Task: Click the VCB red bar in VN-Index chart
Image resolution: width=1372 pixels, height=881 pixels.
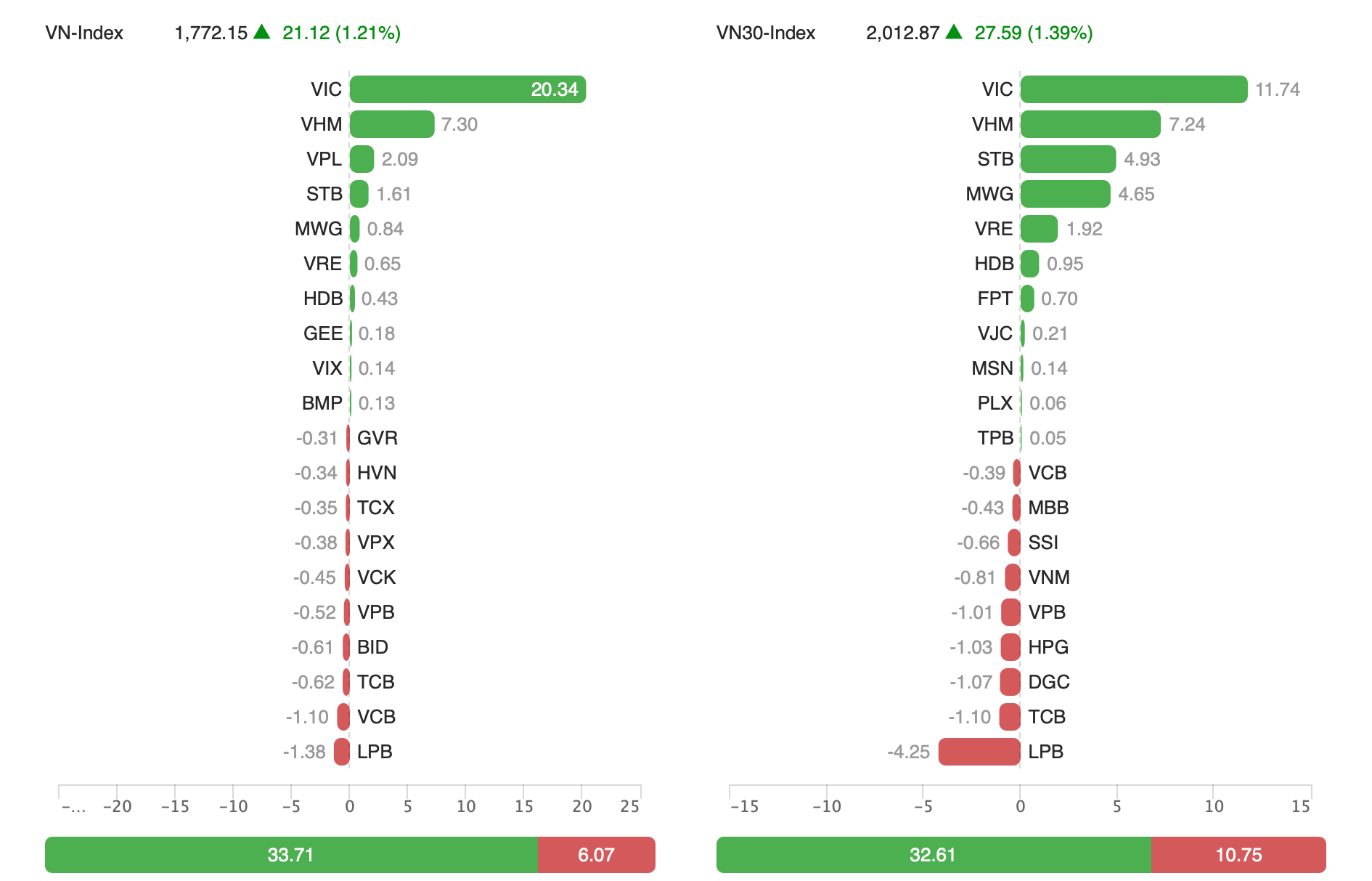Action: point(343,717)
